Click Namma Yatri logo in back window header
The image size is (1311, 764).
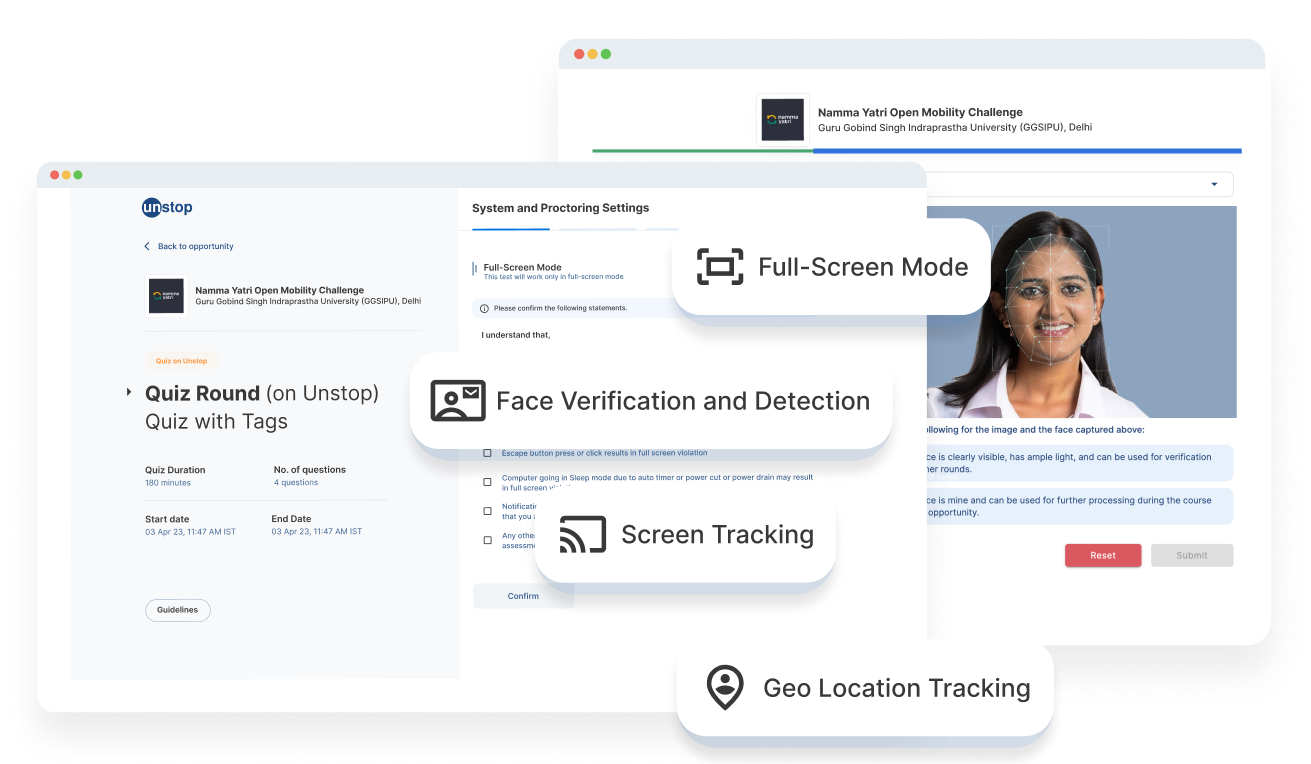click(783, 120)
